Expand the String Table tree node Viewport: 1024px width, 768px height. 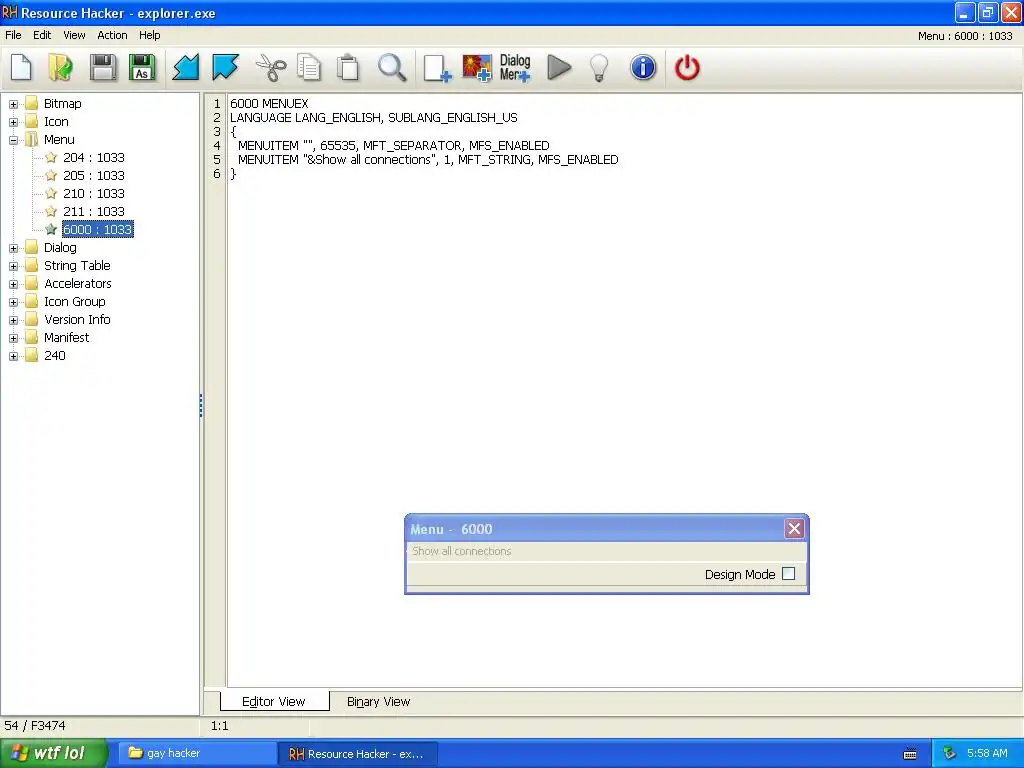click(x=13, y=266)
